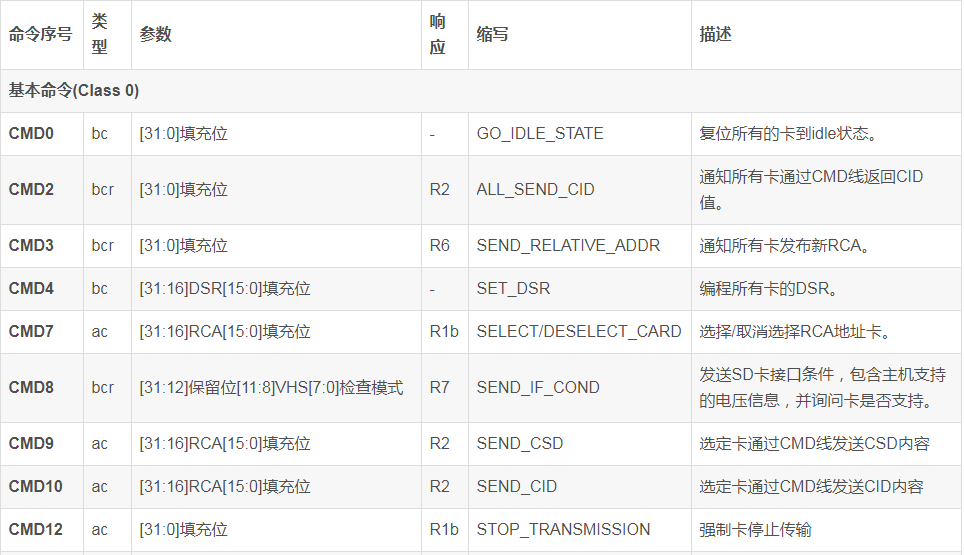Click the 基本命令(Class 0) section heading
Screen dimensions: 964x555
tap(74, 90)
